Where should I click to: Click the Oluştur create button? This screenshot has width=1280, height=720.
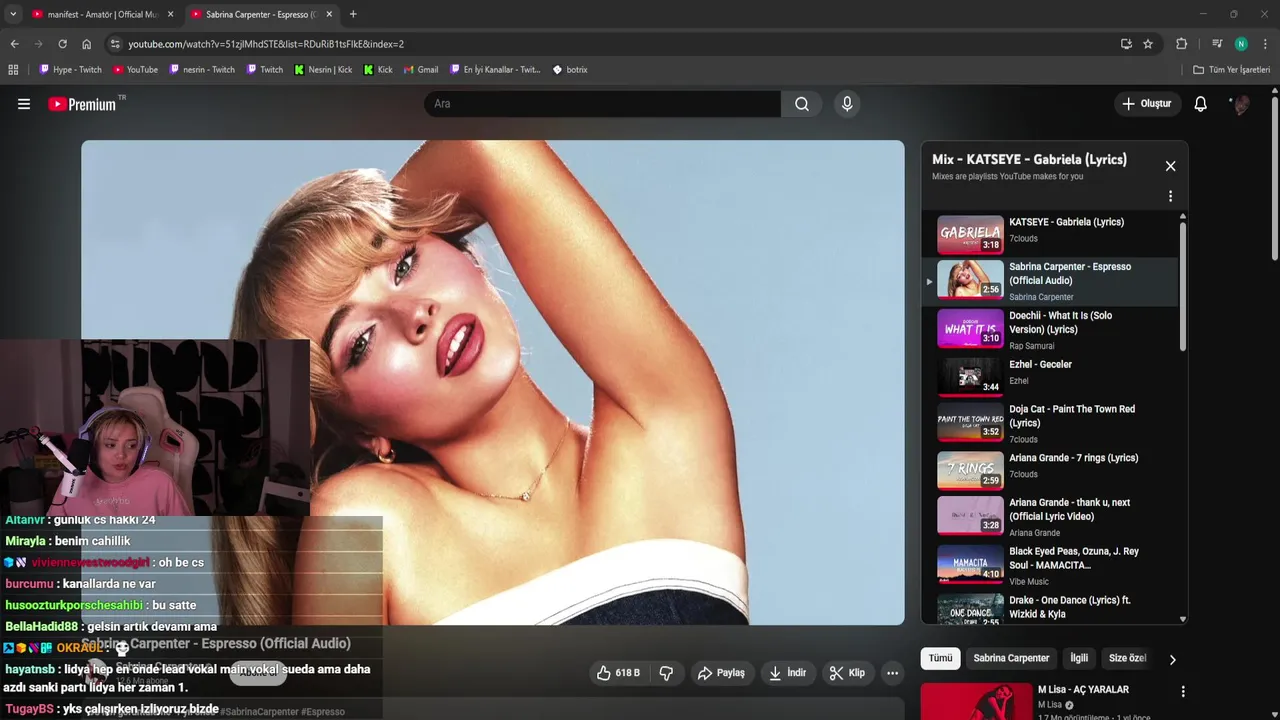[x=1147, y=104]
